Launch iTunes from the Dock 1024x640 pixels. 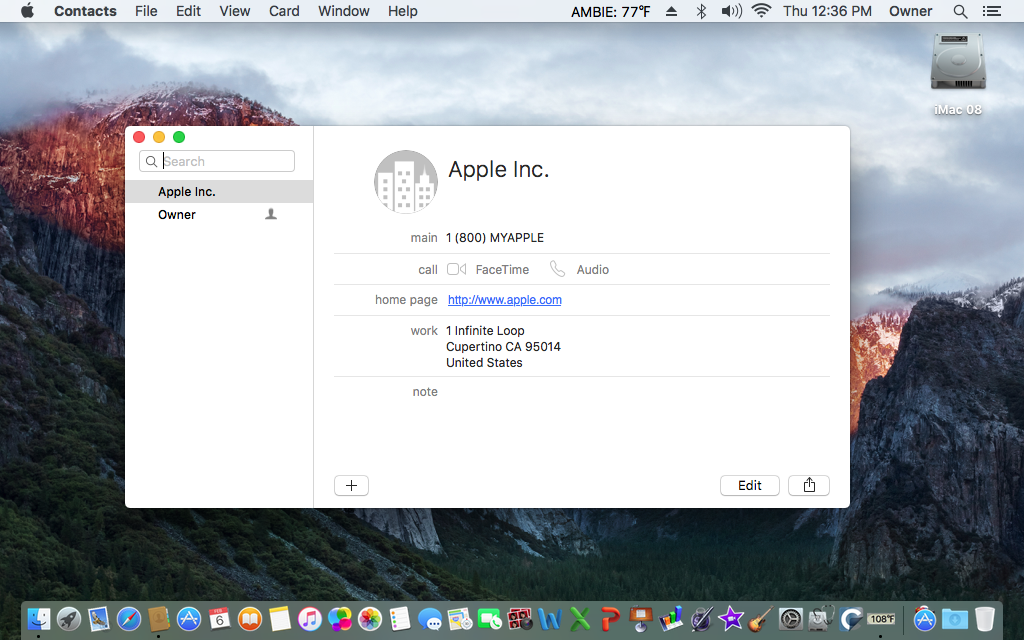click(x=310, y=618)
